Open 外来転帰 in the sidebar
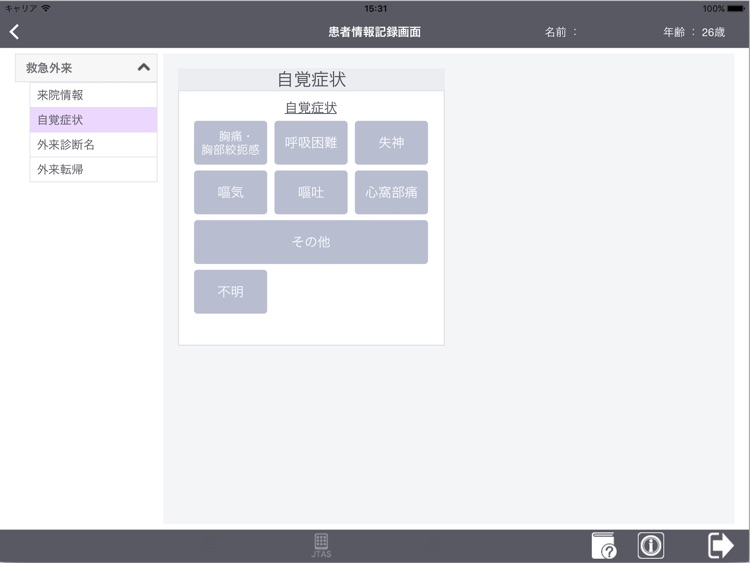The width and height of the screenshot is (750, 563). tap(93, 169)
